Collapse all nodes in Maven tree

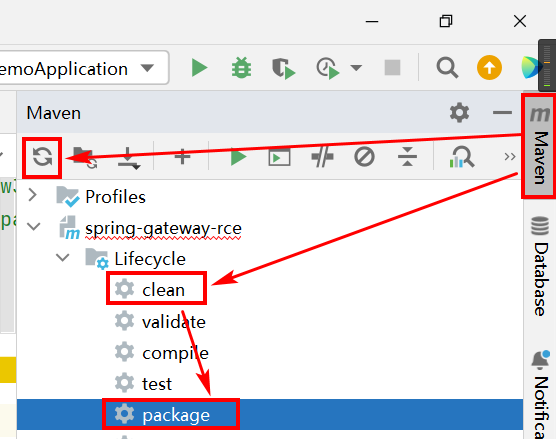(407, 157)
